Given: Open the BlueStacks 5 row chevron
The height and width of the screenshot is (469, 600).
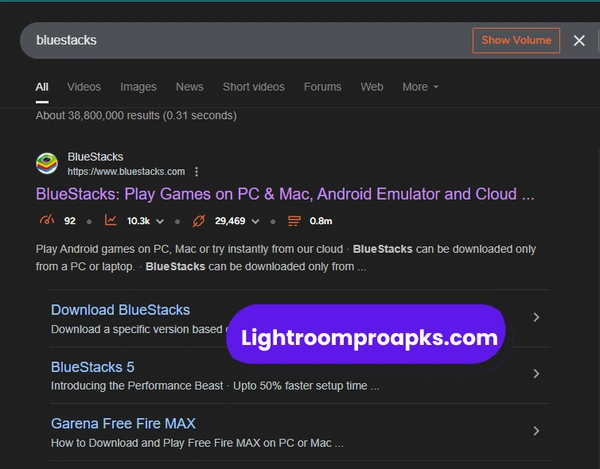Looking at the screenshot, I should pos(536,373).
